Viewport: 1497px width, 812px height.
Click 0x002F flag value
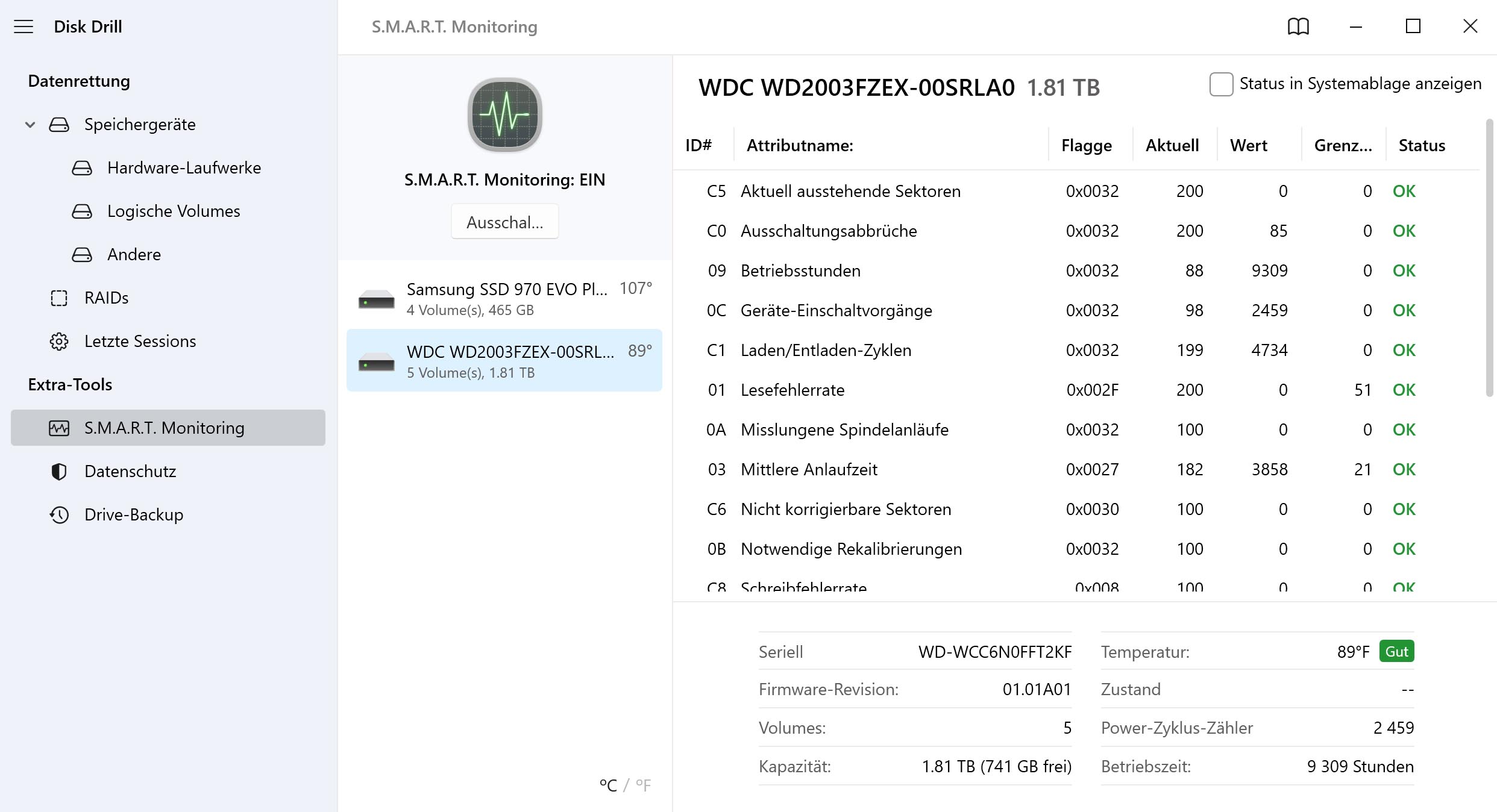click(1092, 390)
